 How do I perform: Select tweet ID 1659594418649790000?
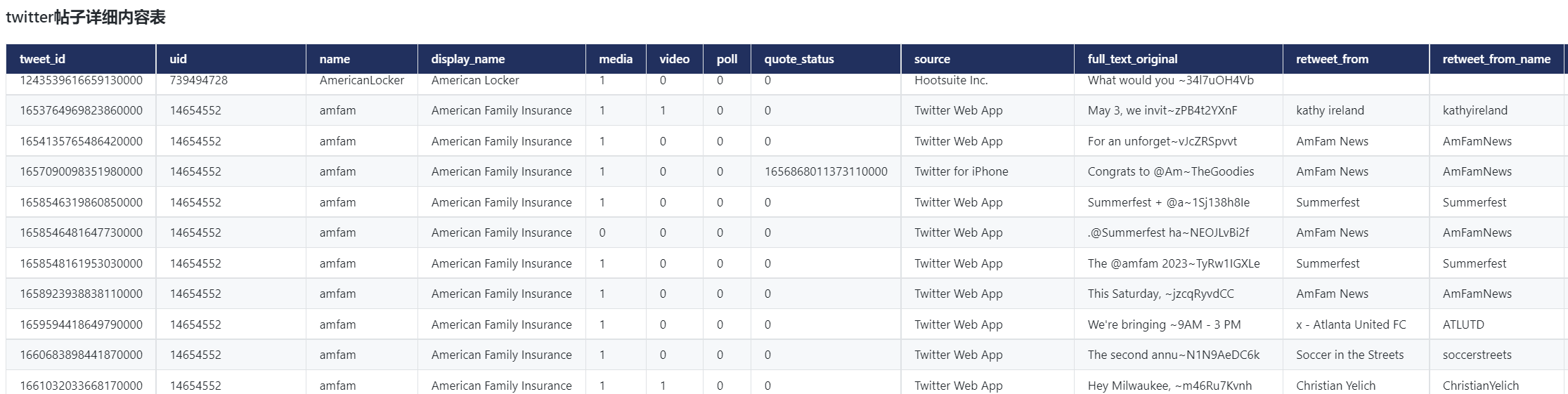point(81,324)
